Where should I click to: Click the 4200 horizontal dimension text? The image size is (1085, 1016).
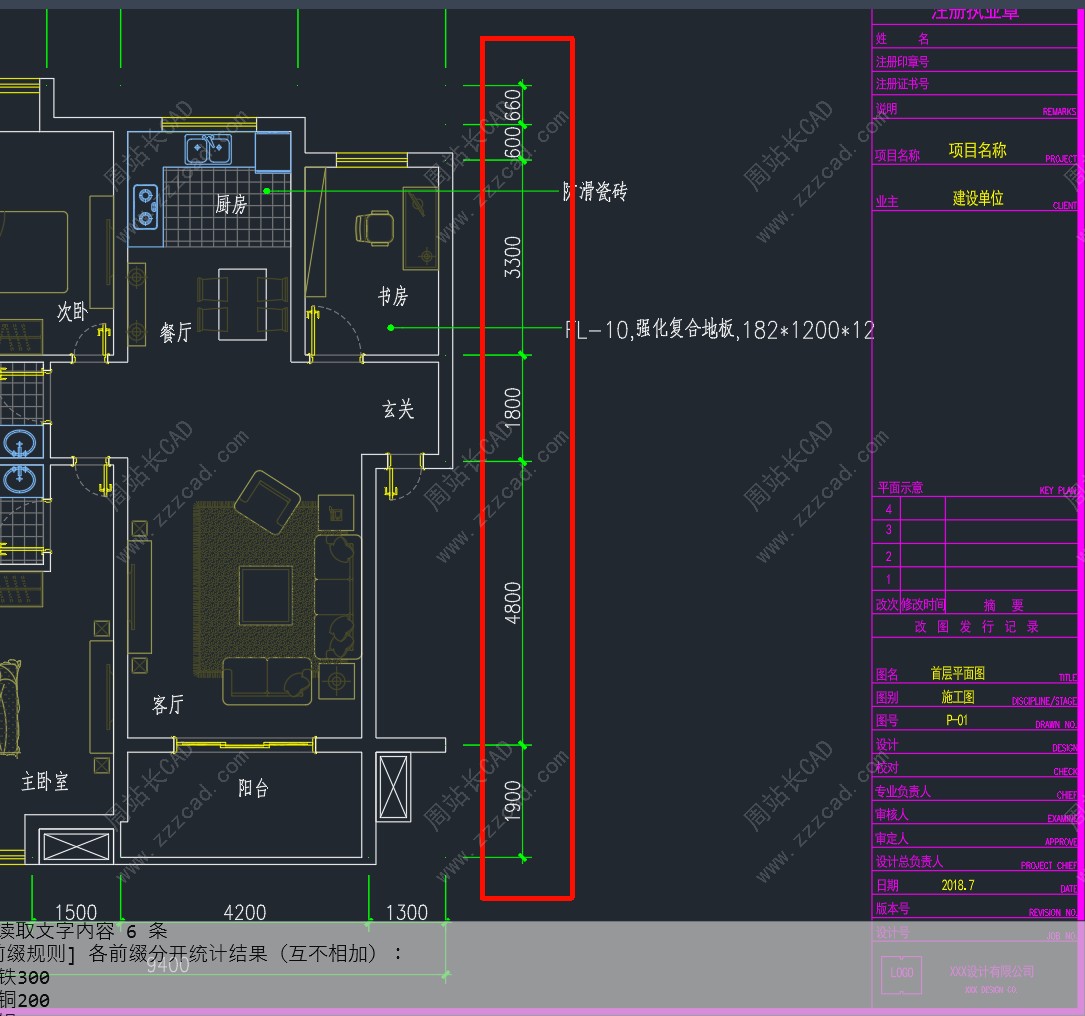(245, 912)
